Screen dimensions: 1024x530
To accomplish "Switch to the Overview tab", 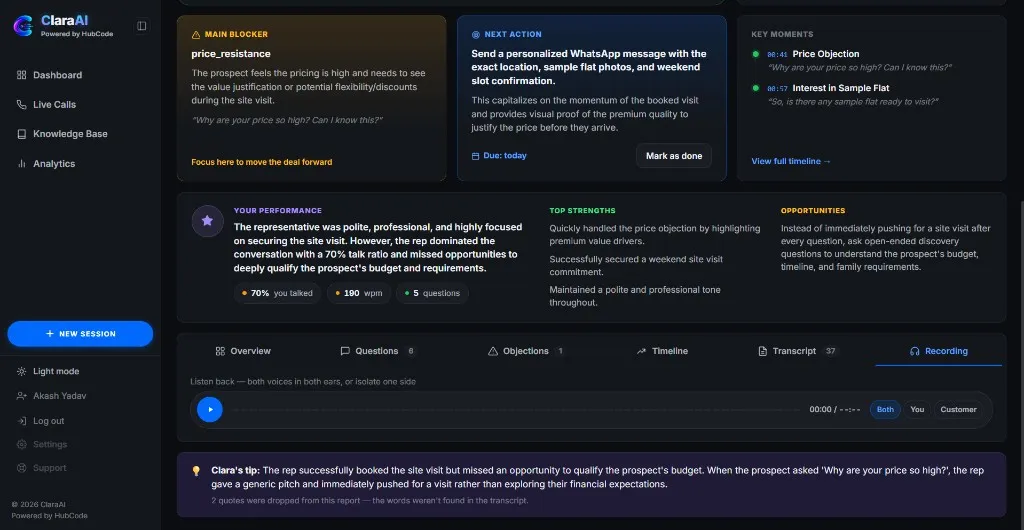I will click(243, 351).
